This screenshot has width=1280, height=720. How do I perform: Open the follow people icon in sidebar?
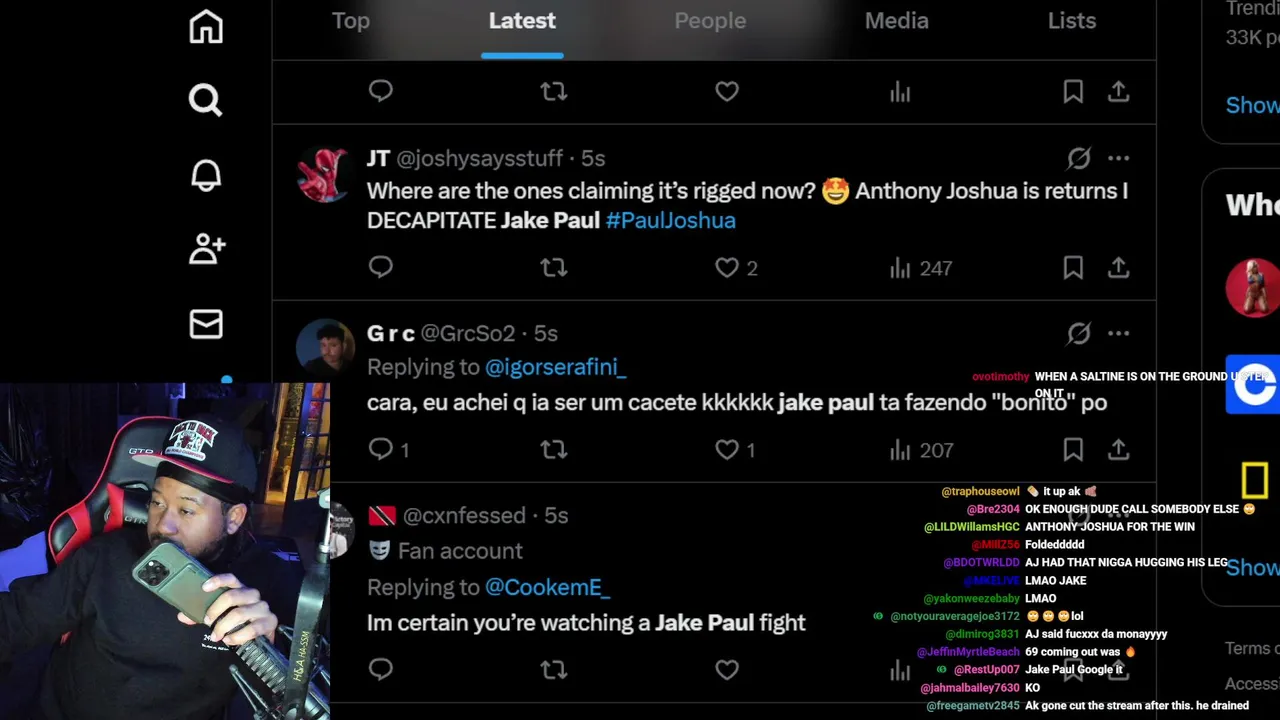click(207, 249)
